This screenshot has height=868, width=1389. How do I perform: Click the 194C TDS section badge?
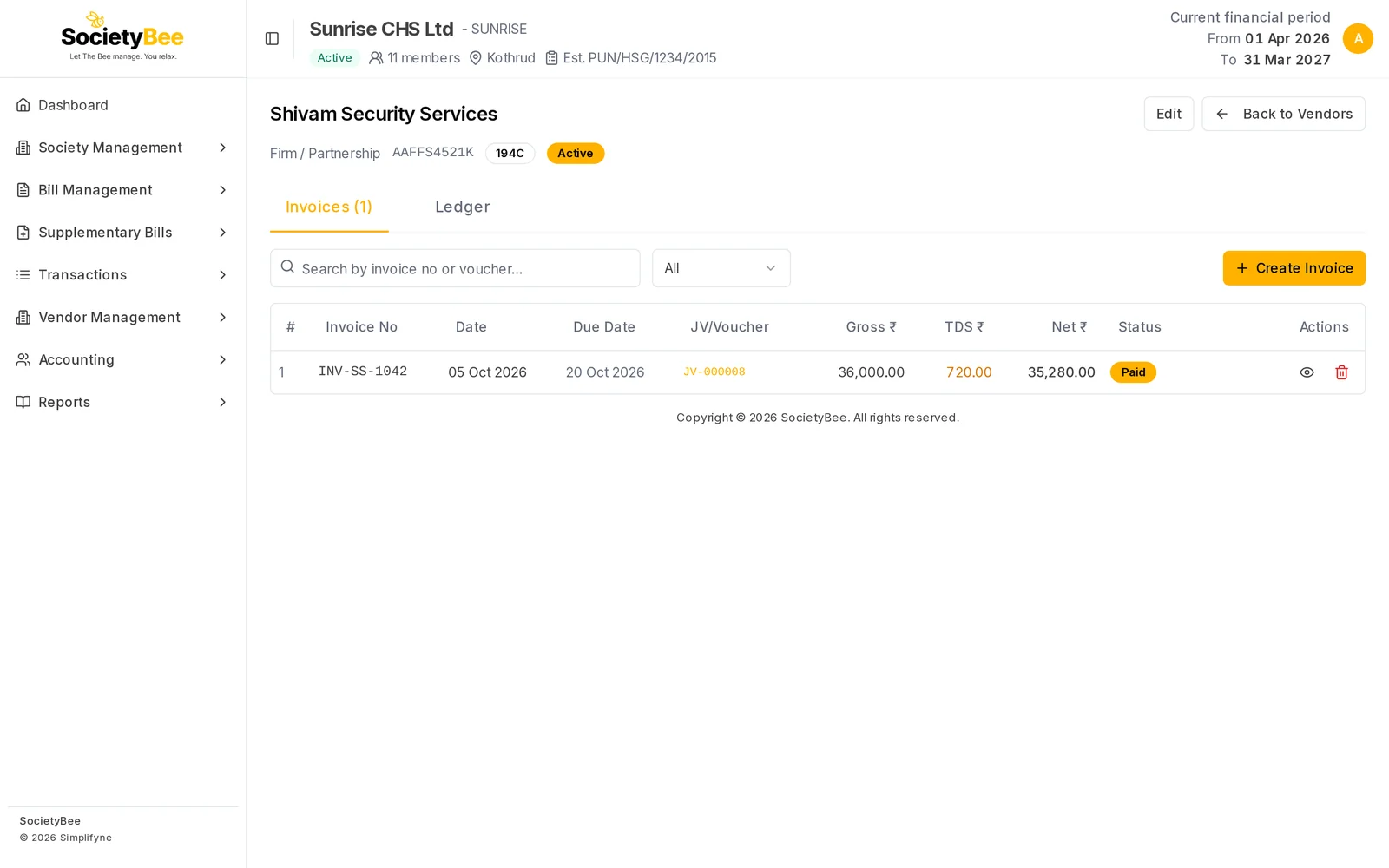coord(510,154)
